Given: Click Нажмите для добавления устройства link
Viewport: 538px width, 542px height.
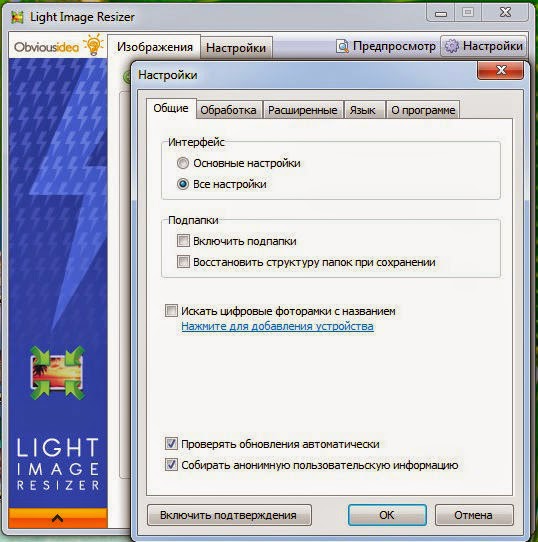Looking at the screenshot, I should (x=277, y=326).
